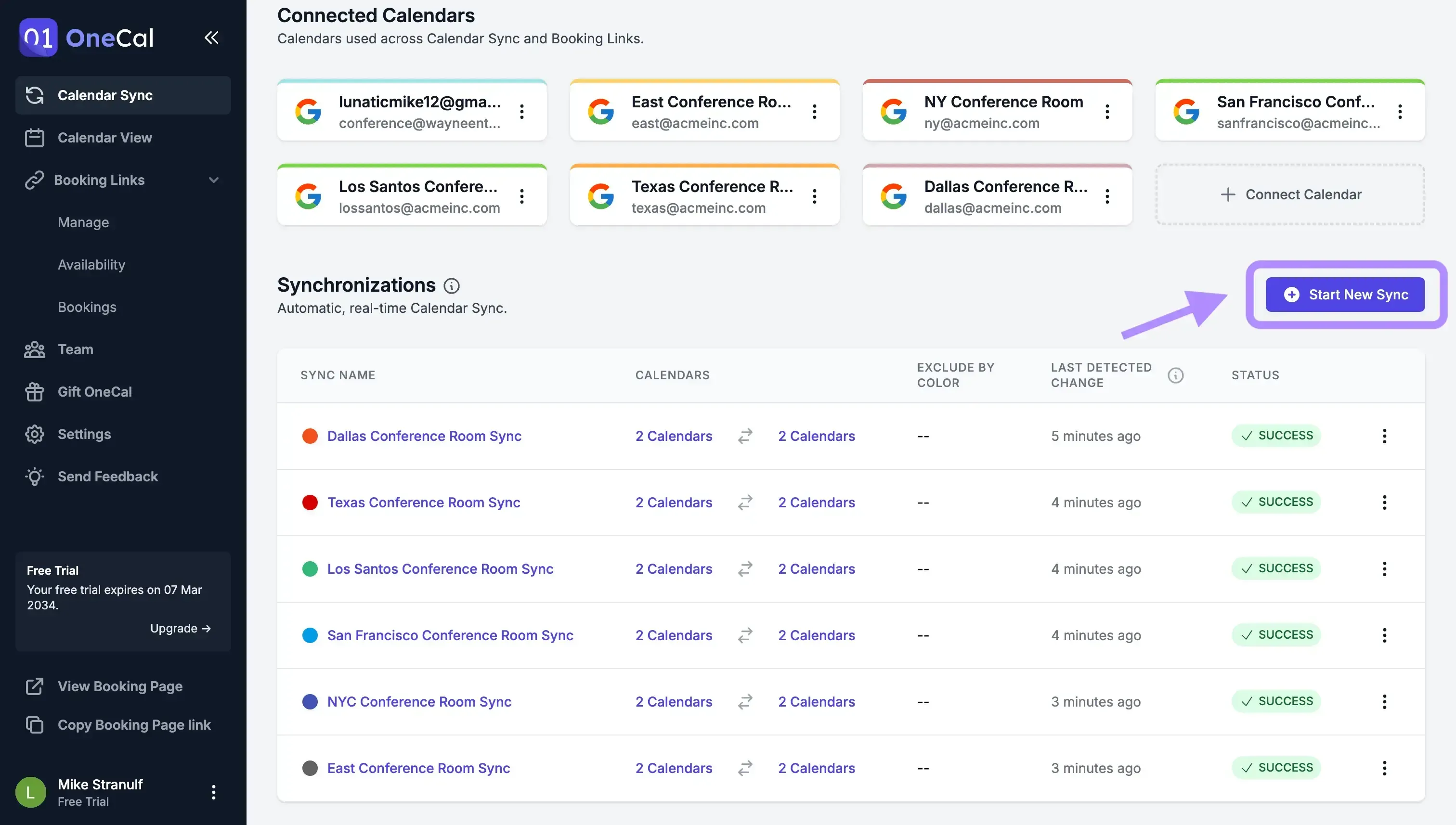Image resolution: width=1456 pixels, height=825 pixels.
Task: Open the Team section
Action: click(x=75, y=349)
